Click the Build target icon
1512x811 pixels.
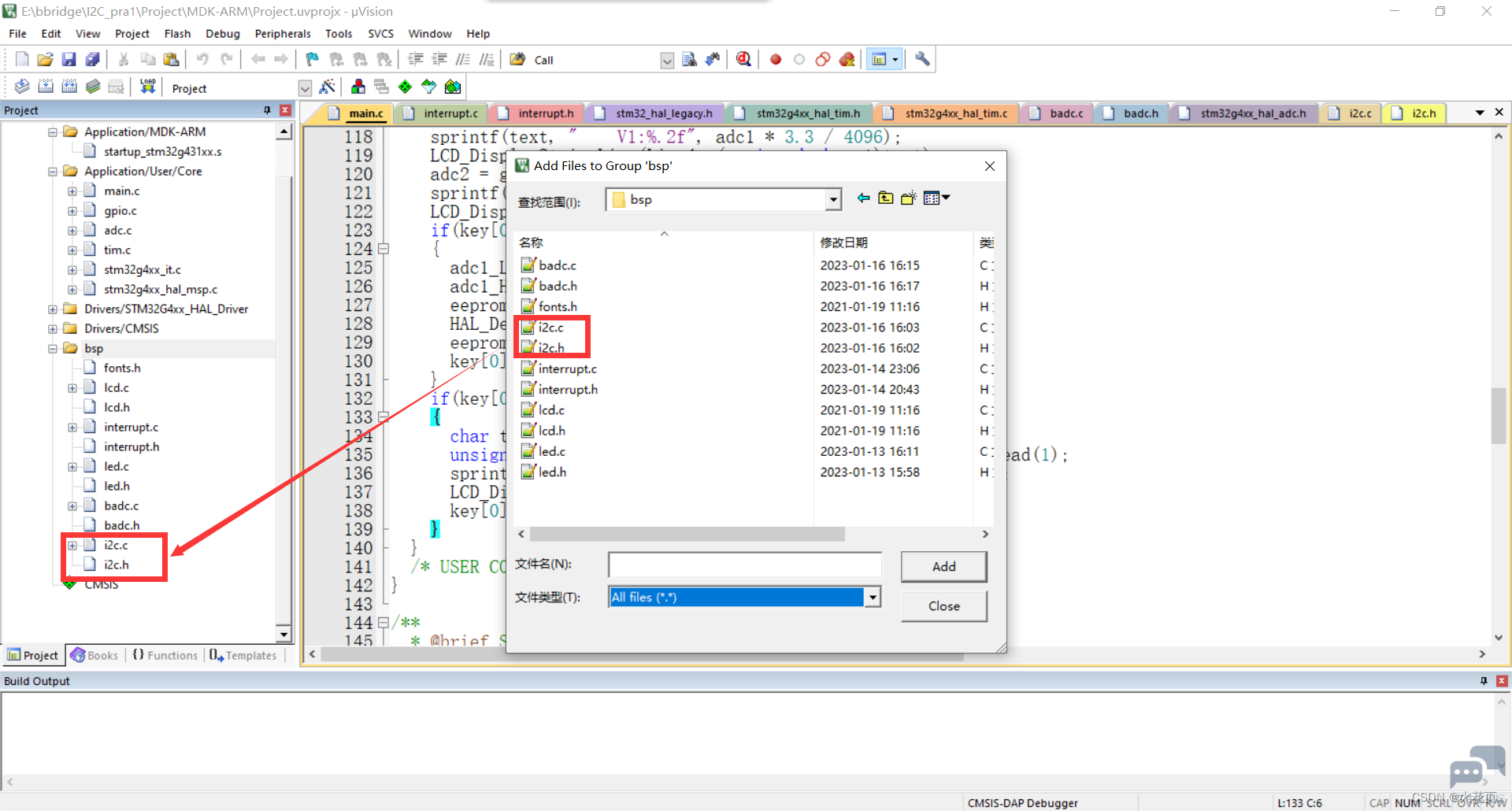pos(46,87)
